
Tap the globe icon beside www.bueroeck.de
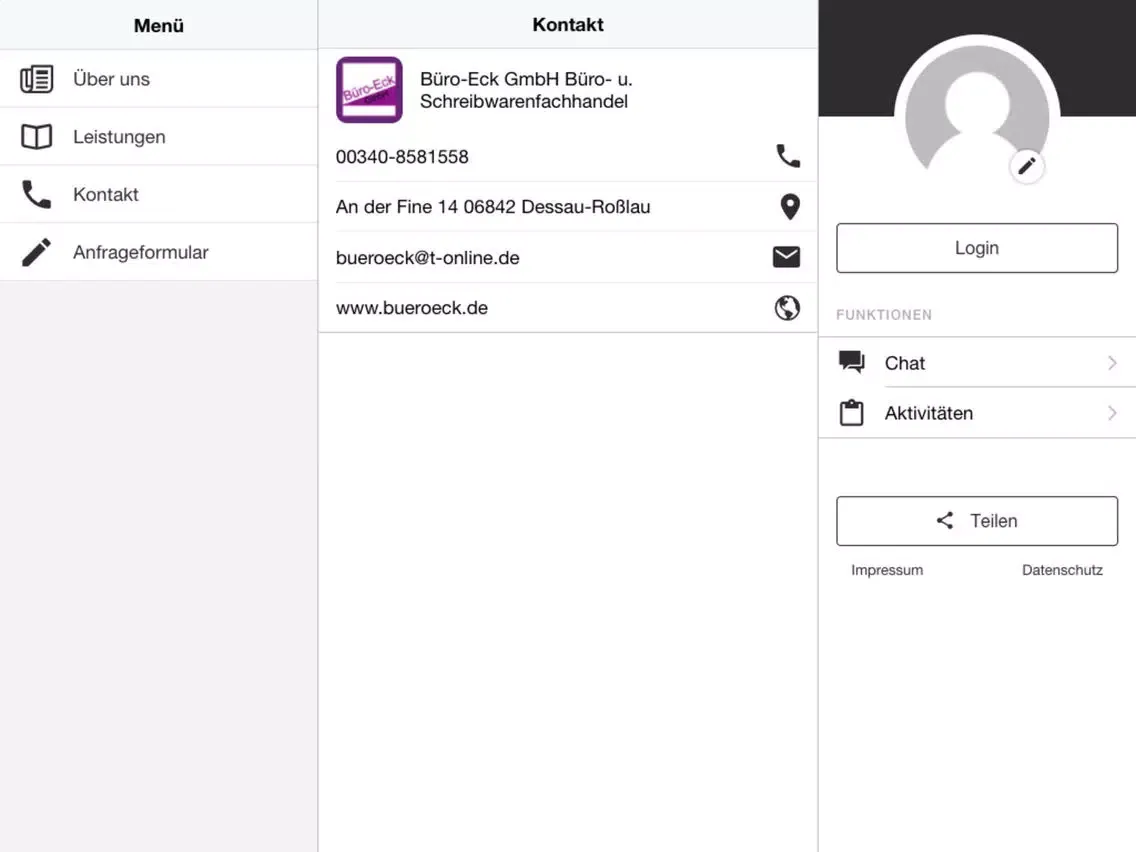click(787, 308)
